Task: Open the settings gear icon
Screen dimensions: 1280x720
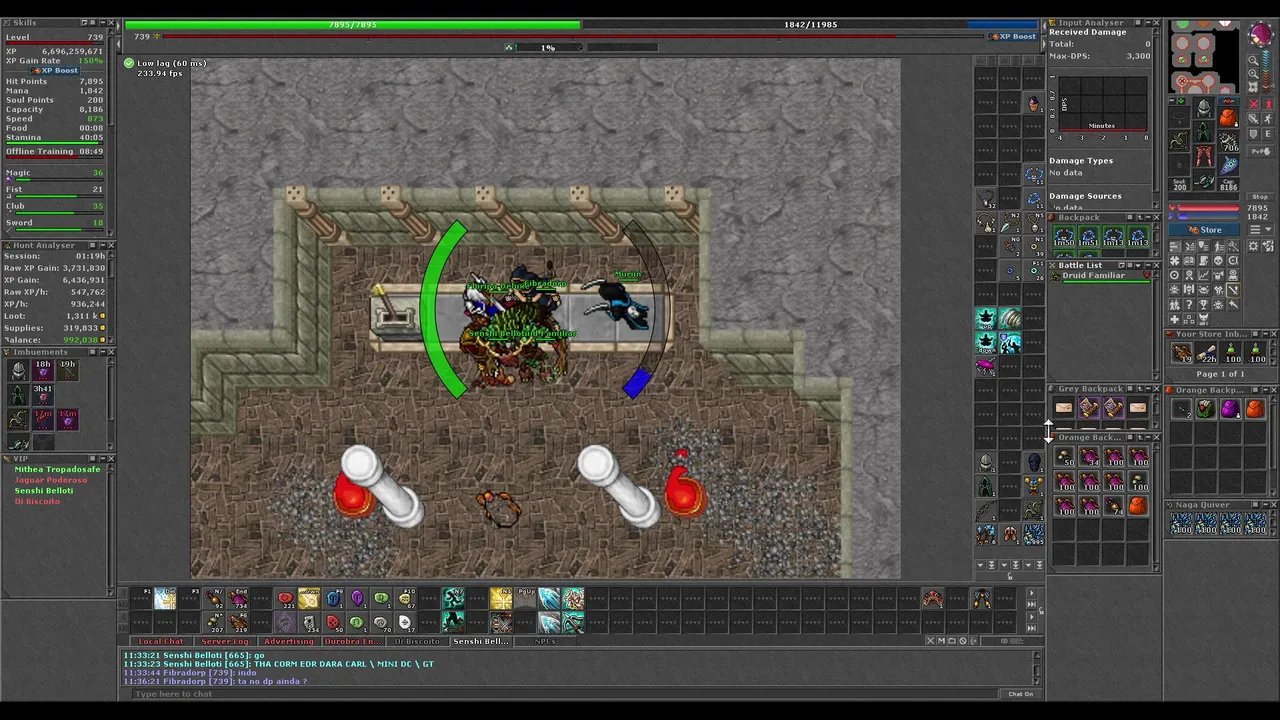Action: pyautogui.click(x=1253, y=246)
